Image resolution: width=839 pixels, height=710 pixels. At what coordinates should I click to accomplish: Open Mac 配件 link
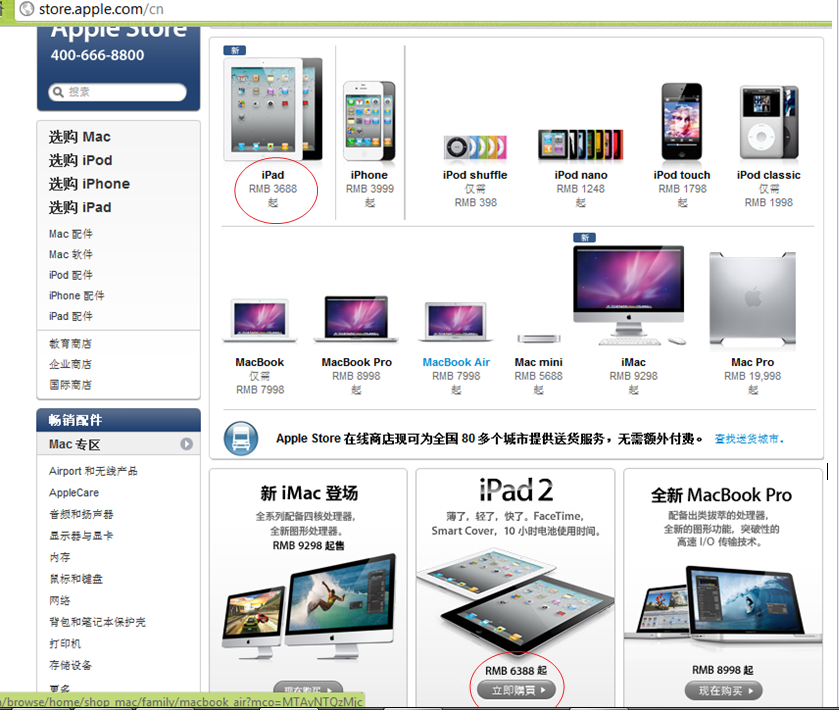[71, 234]
